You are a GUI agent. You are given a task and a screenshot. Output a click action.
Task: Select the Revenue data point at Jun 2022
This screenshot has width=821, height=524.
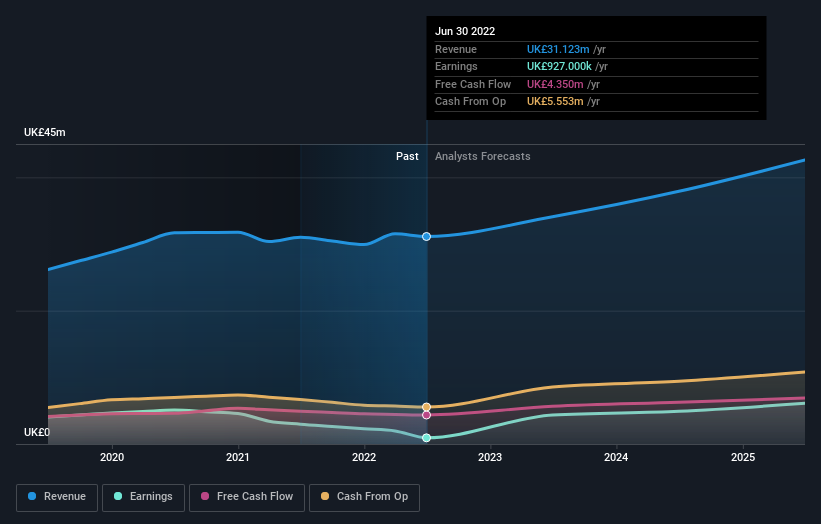[427, 237]
